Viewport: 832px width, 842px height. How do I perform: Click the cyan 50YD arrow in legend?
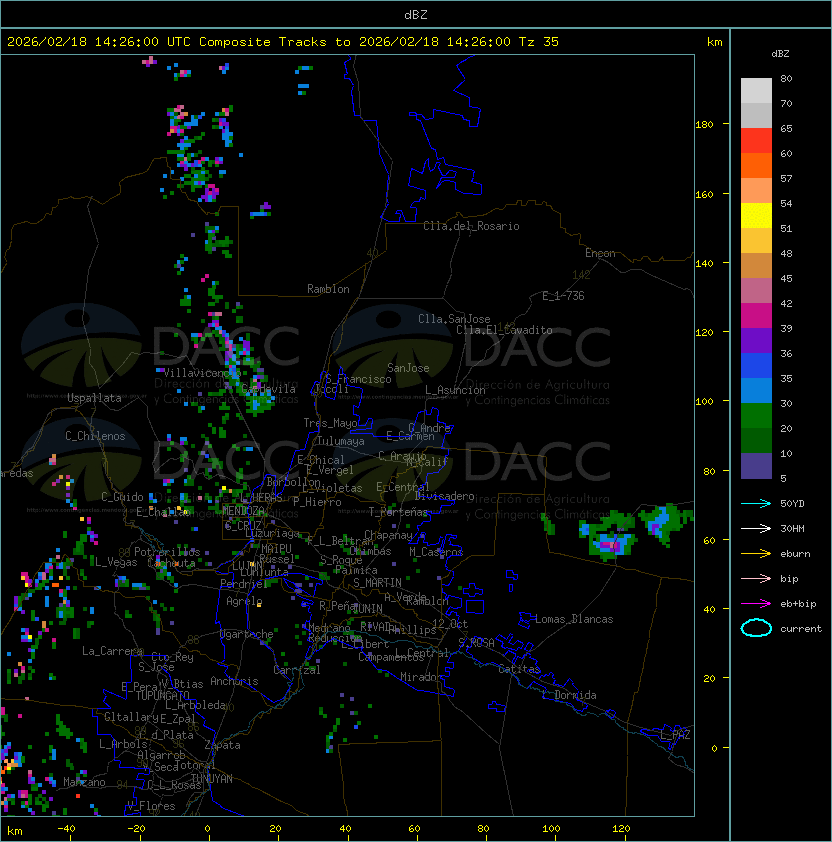pyautogui.click(x=756, y=503)
